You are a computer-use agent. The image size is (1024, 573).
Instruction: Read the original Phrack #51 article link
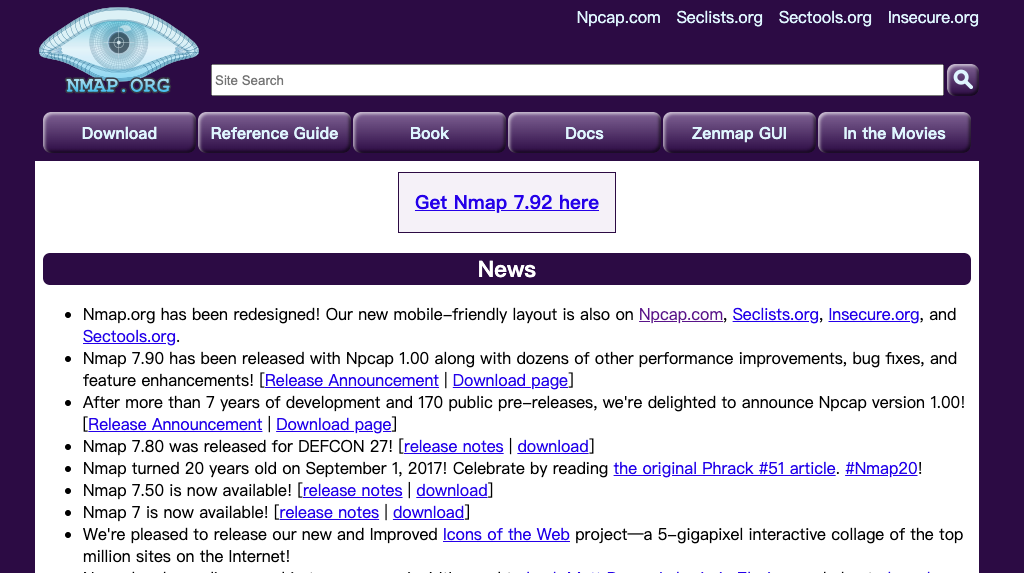coord(724,468)
